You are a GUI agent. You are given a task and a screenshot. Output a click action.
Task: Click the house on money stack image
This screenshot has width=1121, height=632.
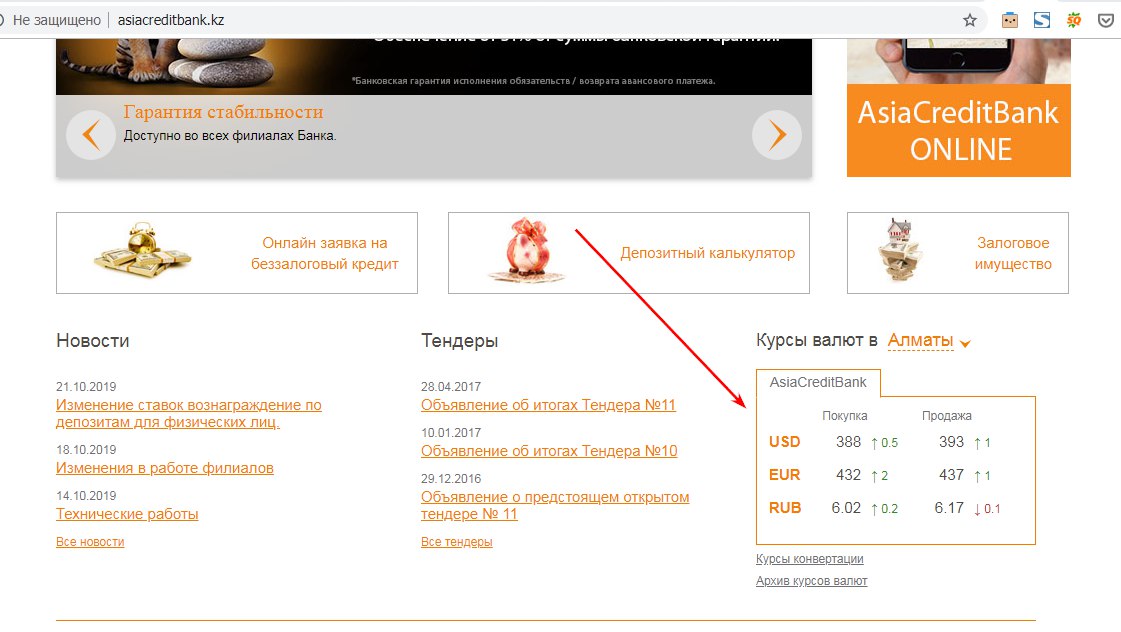(x=899, y=250)
